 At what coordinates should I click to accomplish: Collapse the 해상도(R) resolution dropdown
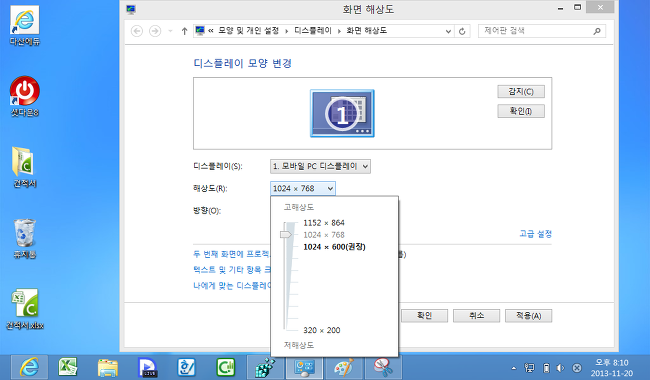click(303, 189)
